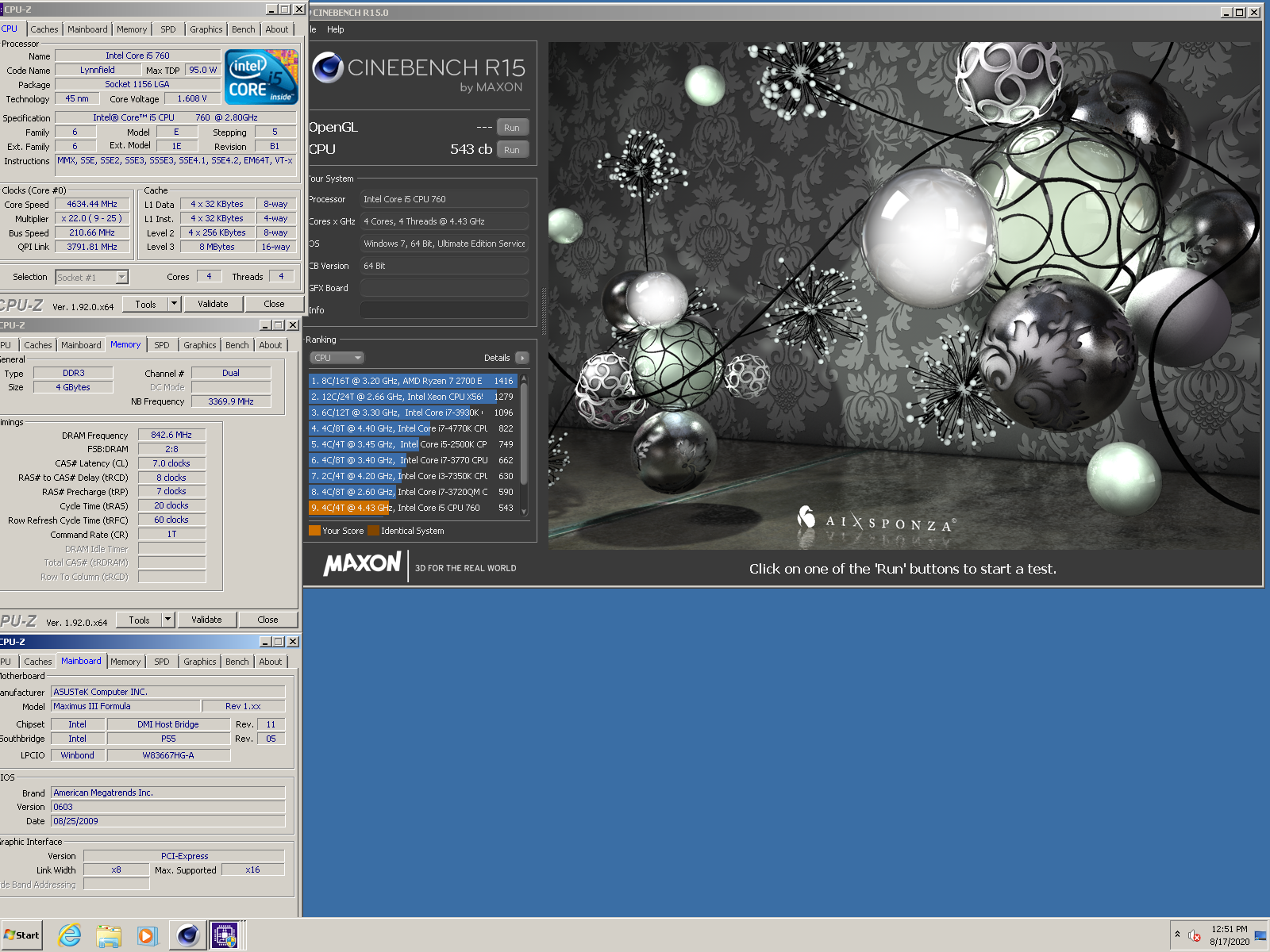
Task: Open the CPU ranking dropdown
Action: [337, 358]
